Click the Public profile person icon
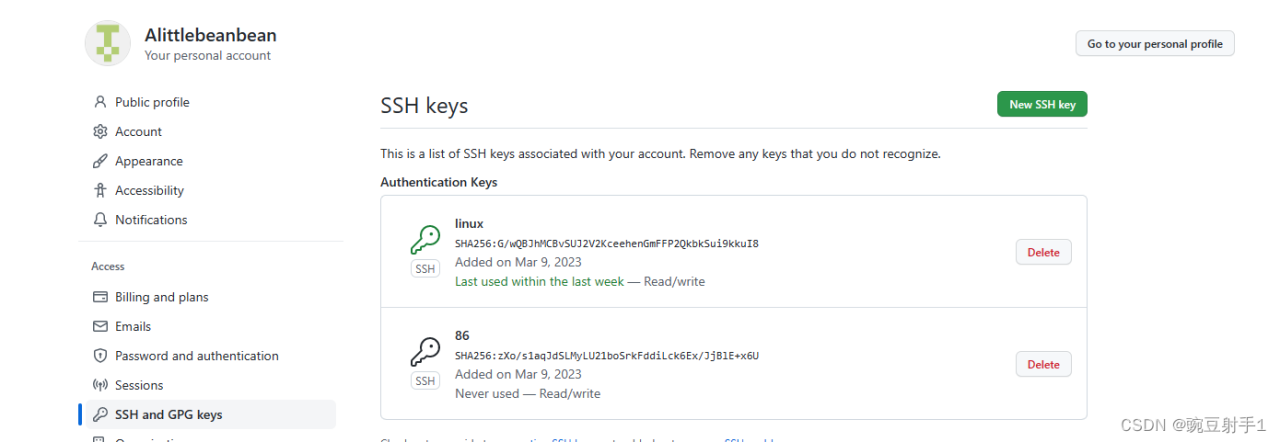 tap(100, 102)
